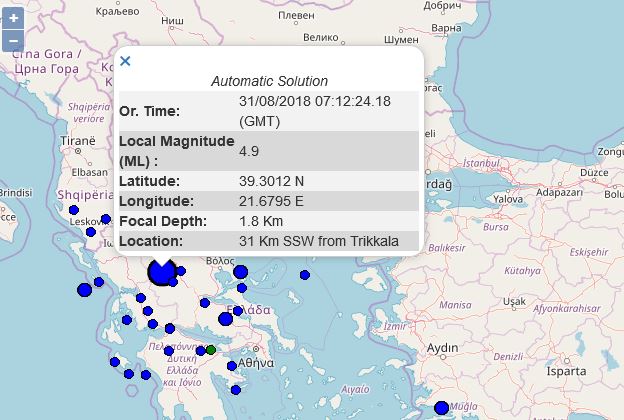
Task: Click the Αθήνα city label
Action: point(254,361)
